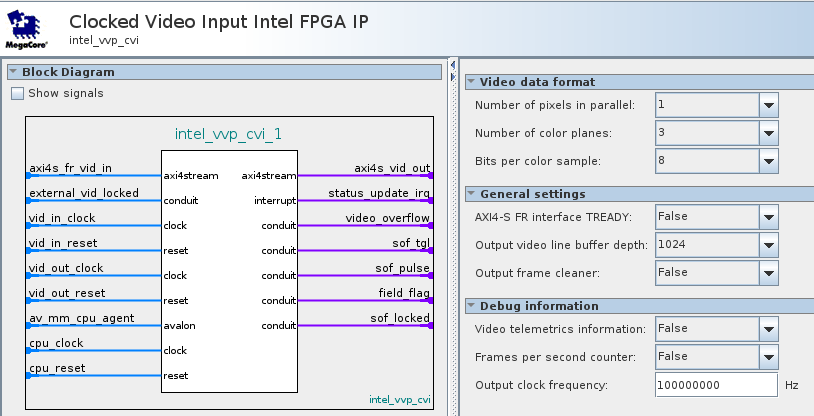Open AXI4-S FR interface TREADY dropdown
Image resolution: width=814 pixels, height=416 pixels.
click(x=768, y=217)
